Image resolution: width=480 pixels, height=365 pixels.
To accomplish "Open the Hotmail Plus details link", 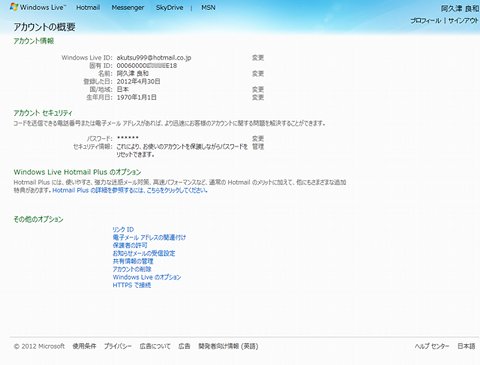I will pyautogui.click(x=130, y=190).
